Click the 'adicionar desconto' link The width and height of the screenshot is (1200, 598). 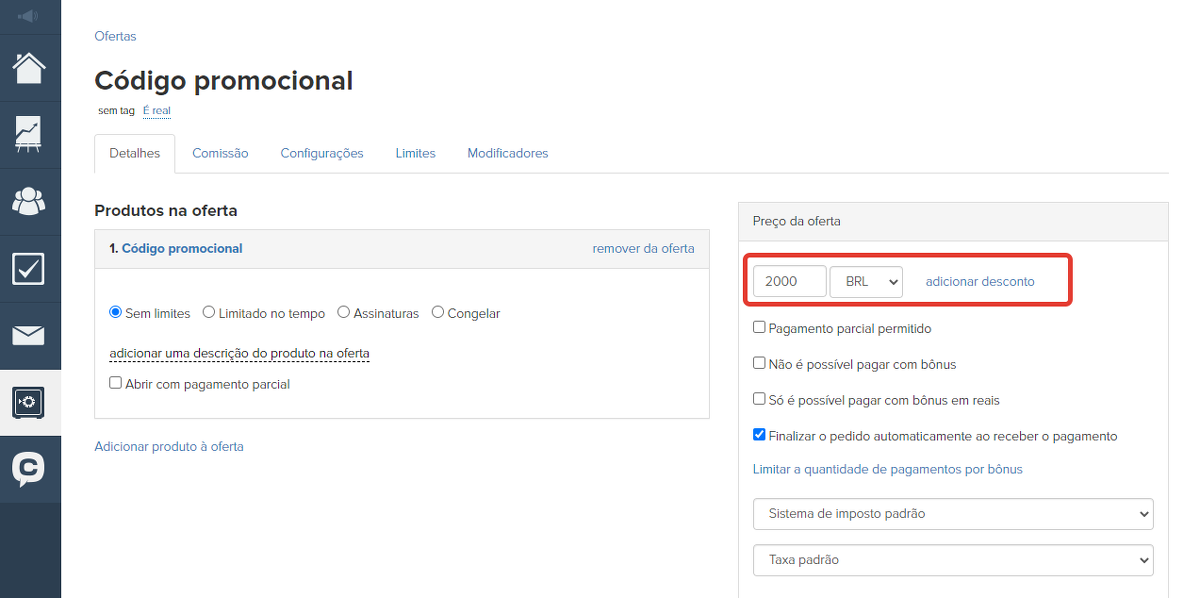[x=980, y=282]
